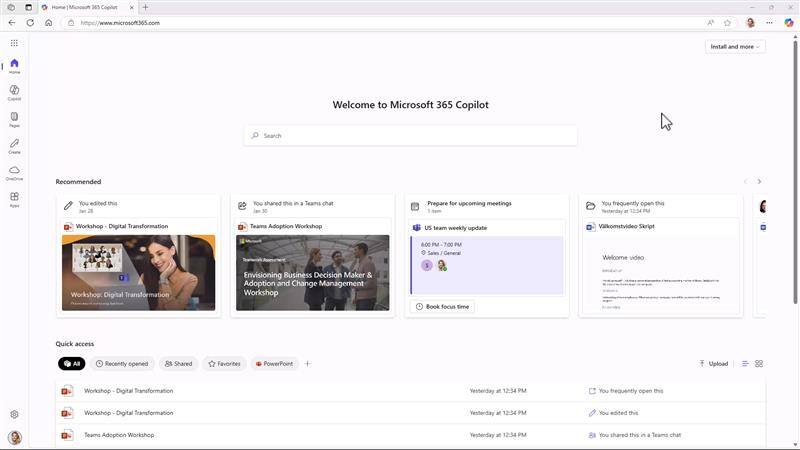Go to Home in left sidebar
800x450 pixels.
pyautogui.click(x=14, y=66)
